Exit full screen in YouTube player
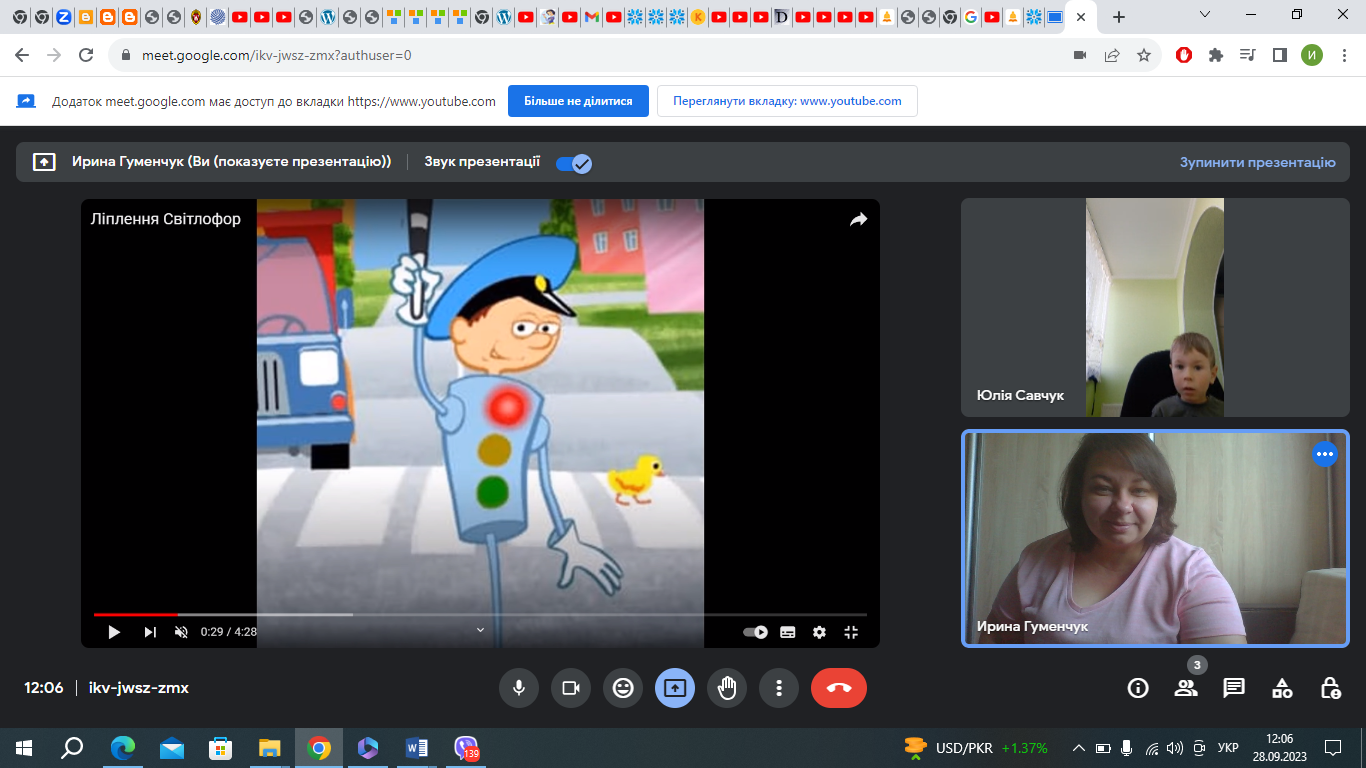This screenshot has height=768, width=1366. (x=852, y=632)
